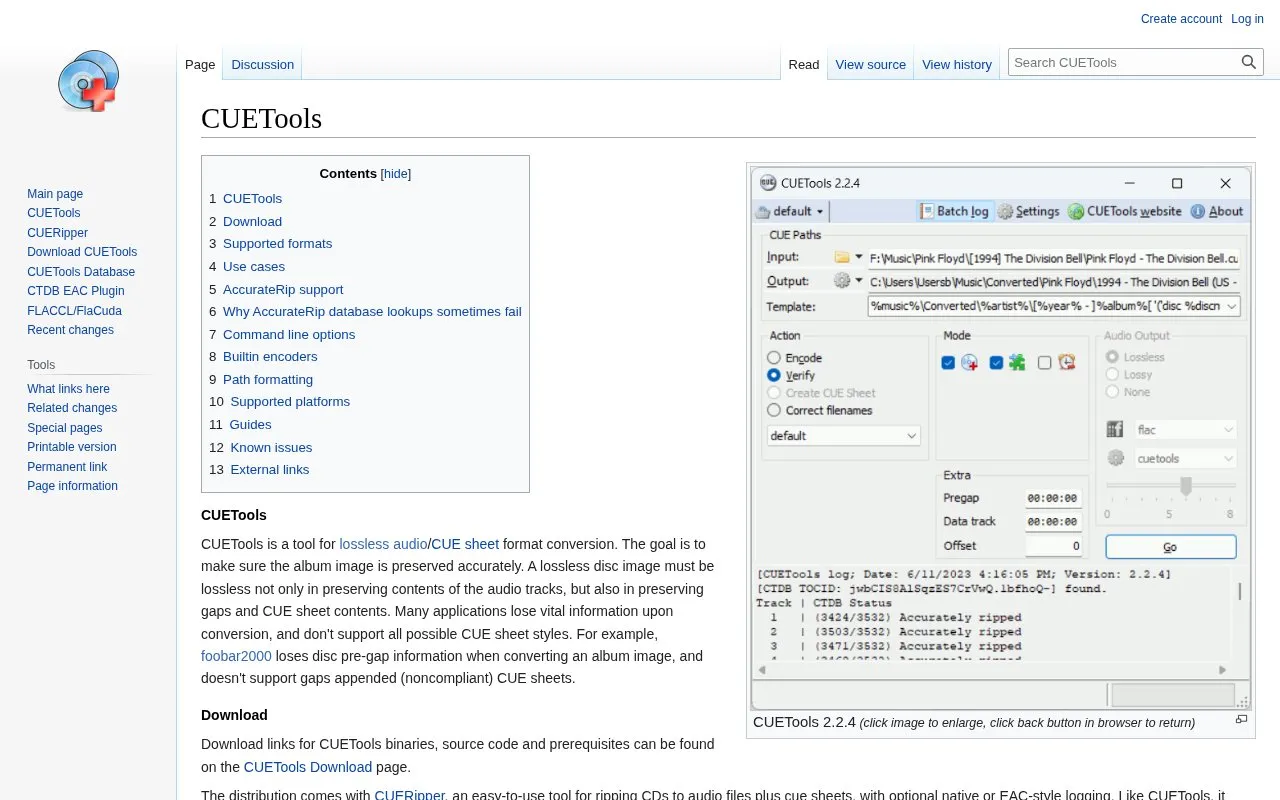Click the About info icon
The image size is (1280, 800).
[1197, 211]
